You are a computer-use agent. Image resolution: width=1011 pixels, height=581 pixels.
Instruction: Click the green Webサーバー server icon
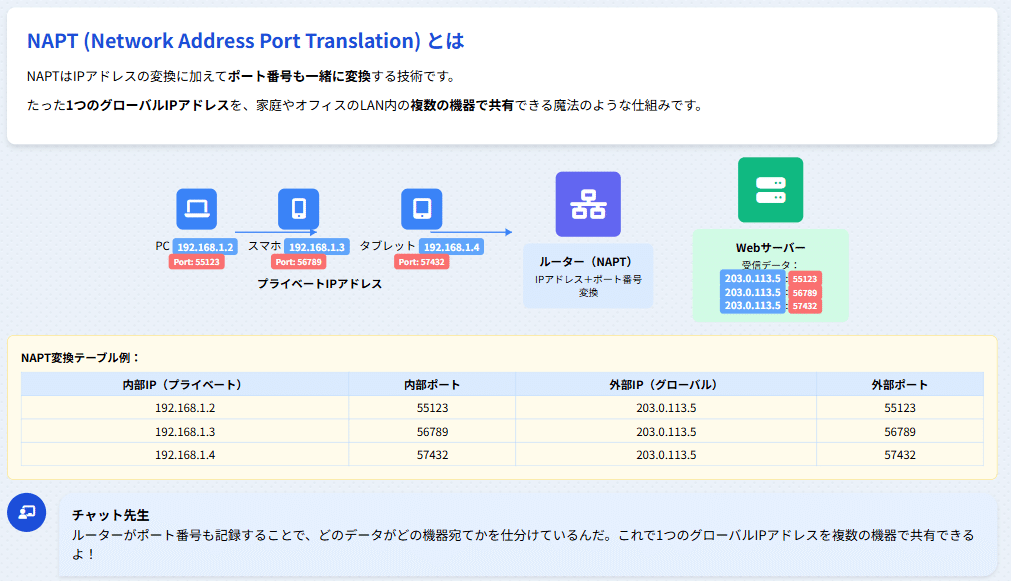click(x=771, y=190)
